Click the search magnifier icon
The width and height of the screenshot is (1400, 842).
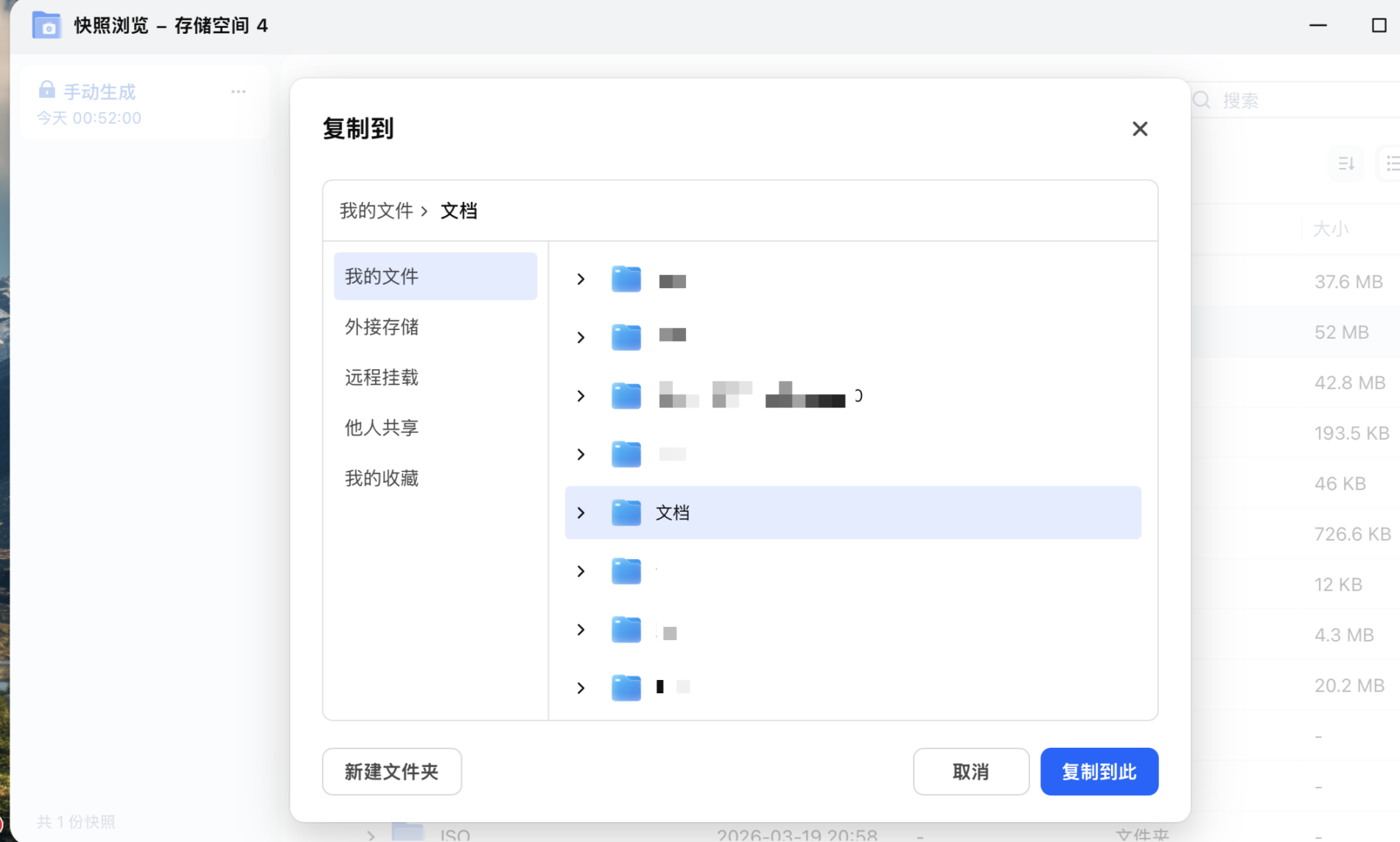(1202, 100)
